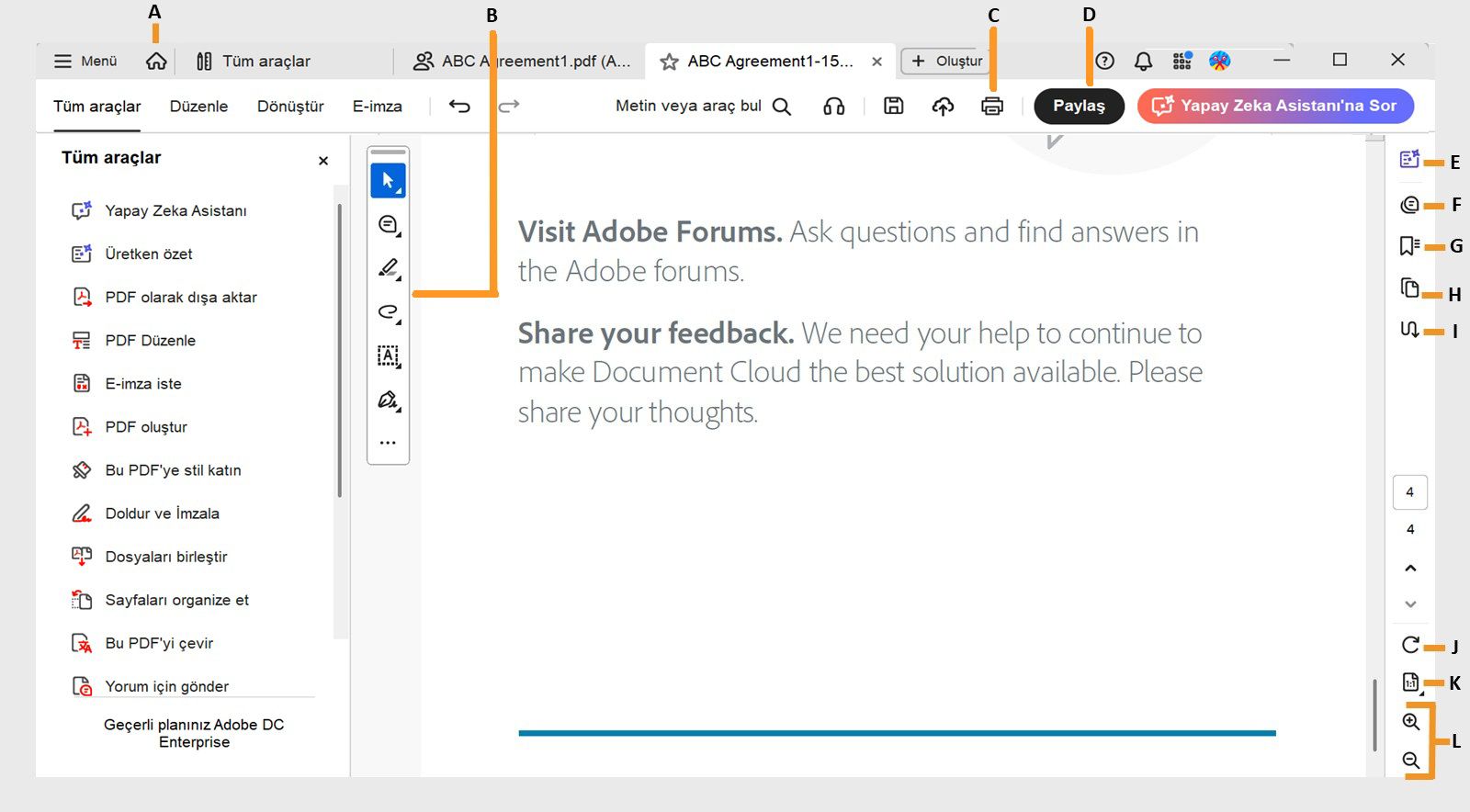Screen dimensions: 1470x812
Task: Click the rotate page clockwise icon
Action: click(x=1410, y=645)
